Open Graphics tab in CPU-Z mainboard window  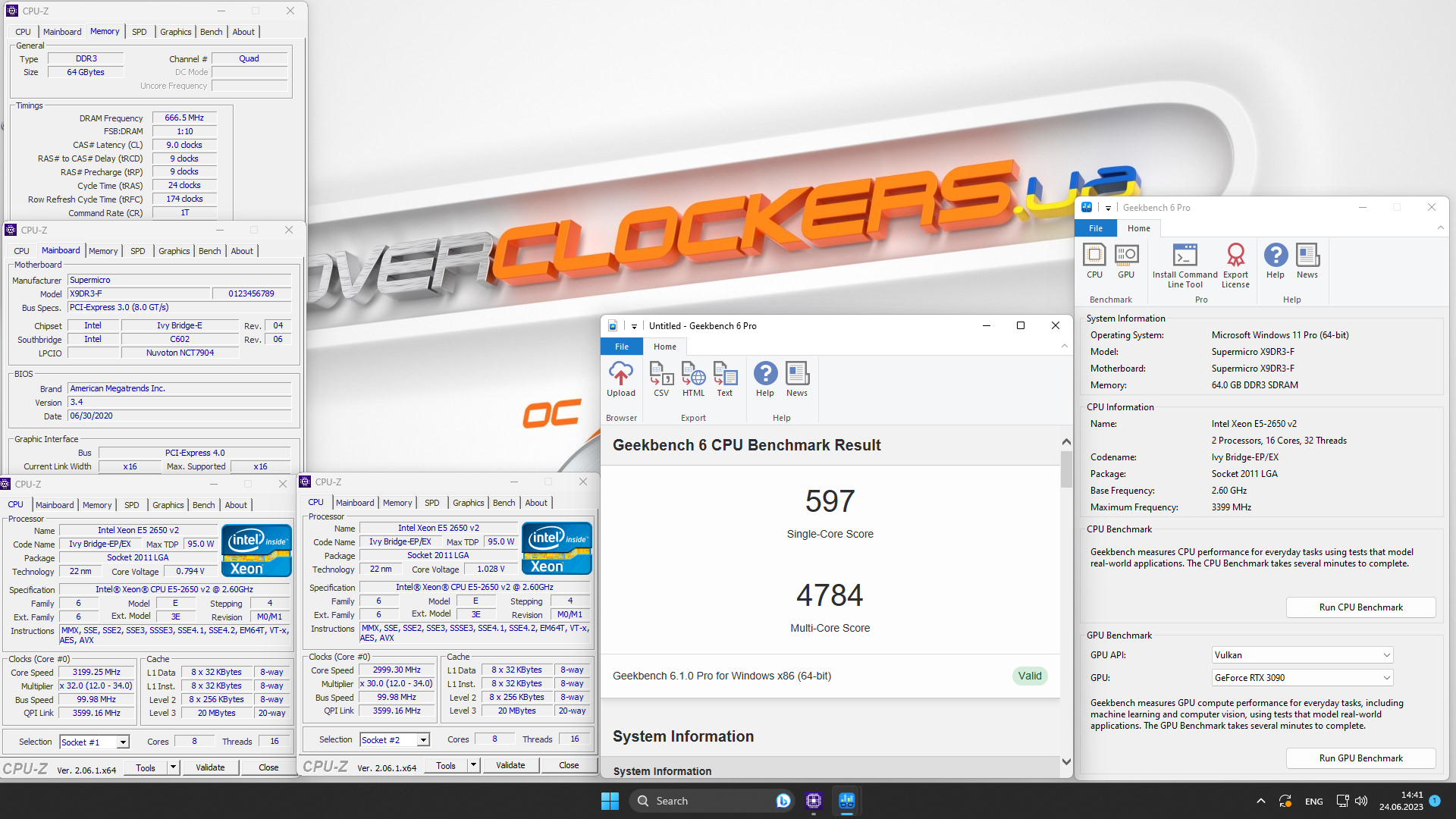pyautogui.click(x=174, y=251)
